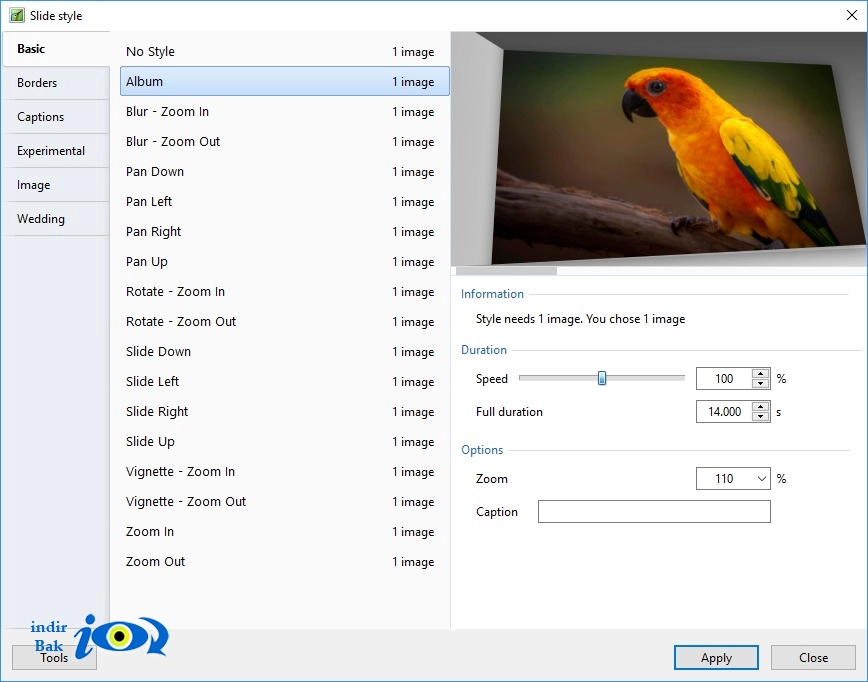Pick the Blur - Zoom In style
Image resolution: width=868 pixels, height=682 pixels.
click(x=285, y=111)
